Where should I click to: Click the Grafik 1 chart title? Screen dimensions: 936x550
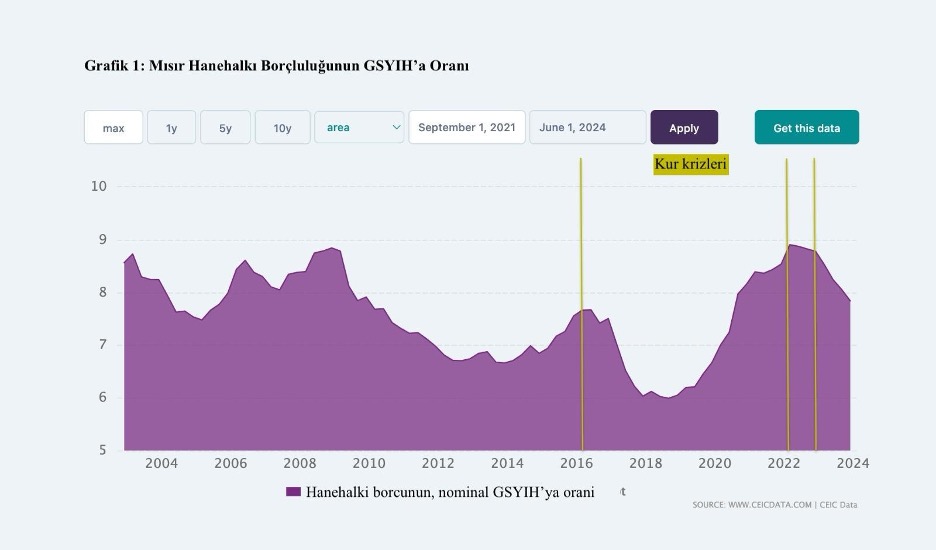pyautogui.click(x=276, y=66)
